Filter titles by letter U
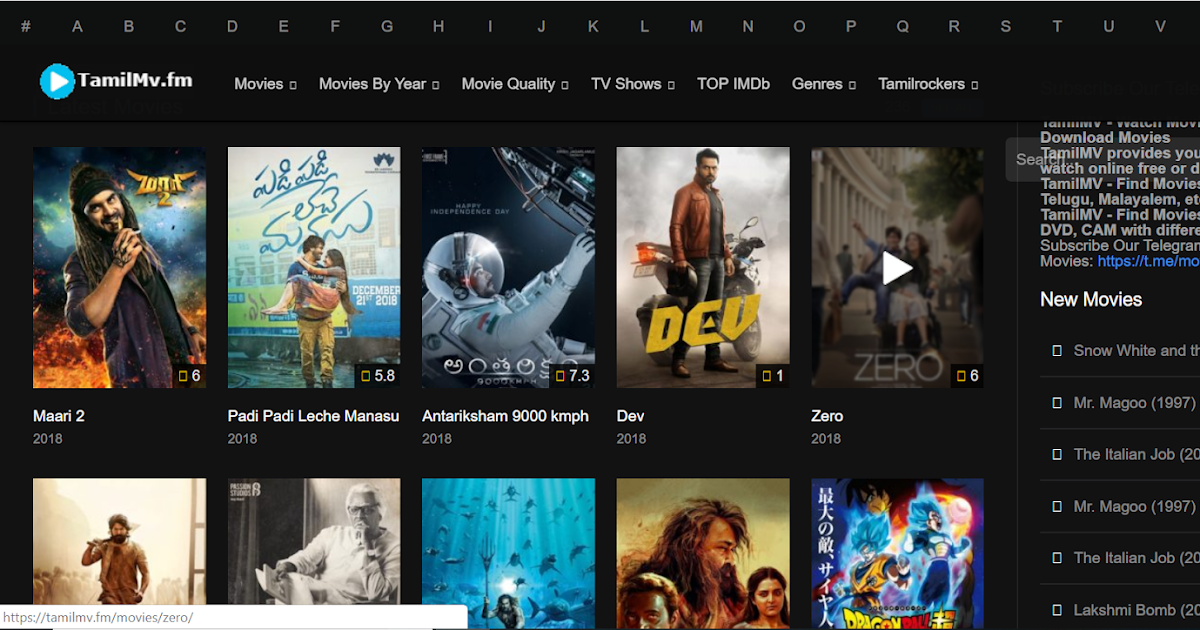This screenshot has height=630, width=1200. (x=1109, y=26)
